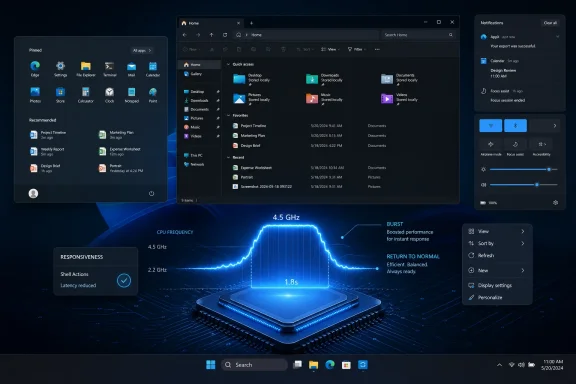Screen dimensions: 576x384
Task: Open Microsoft Edge from the taskbar
Action: tap(330, 365)
